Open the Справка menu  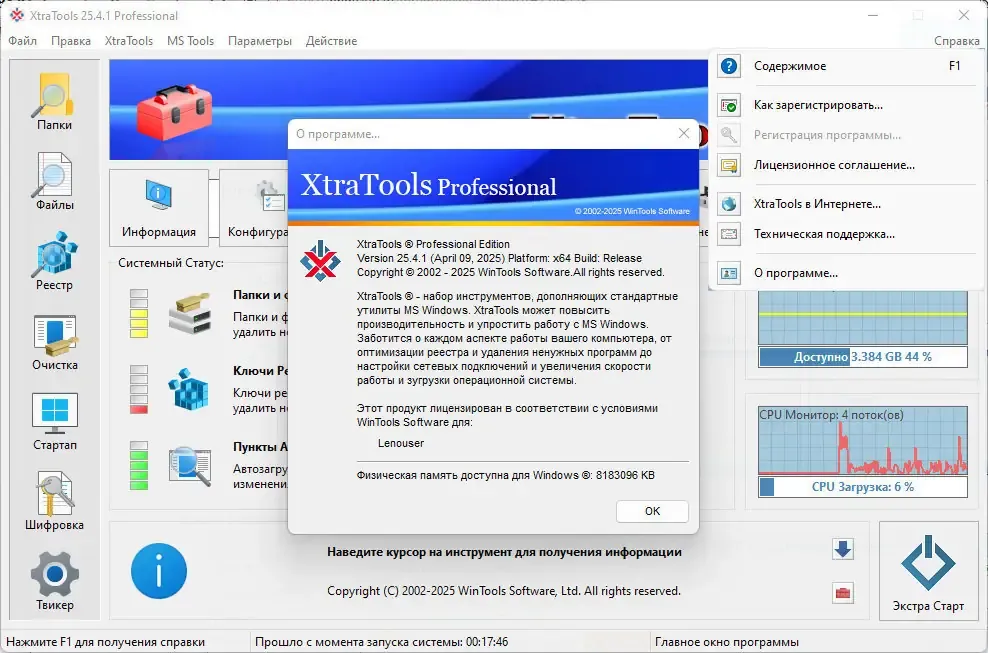956,41
